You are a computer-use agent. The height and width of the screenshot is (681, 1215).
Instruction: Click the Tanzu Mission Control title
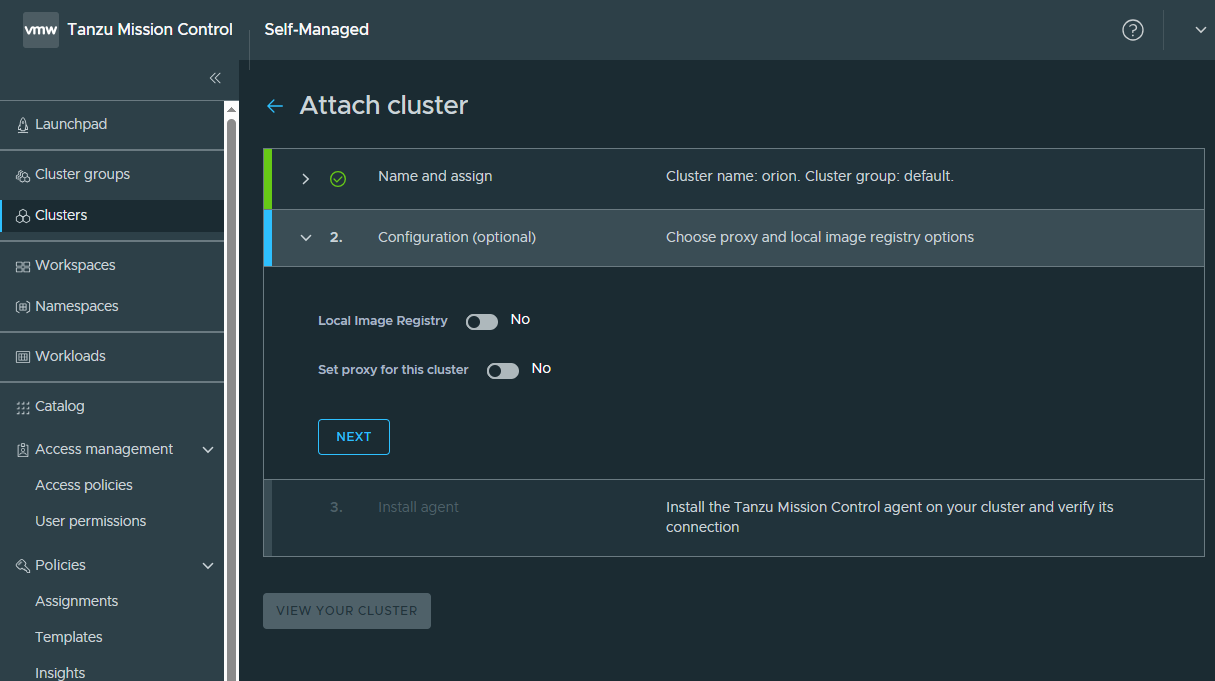click(150, 30)
